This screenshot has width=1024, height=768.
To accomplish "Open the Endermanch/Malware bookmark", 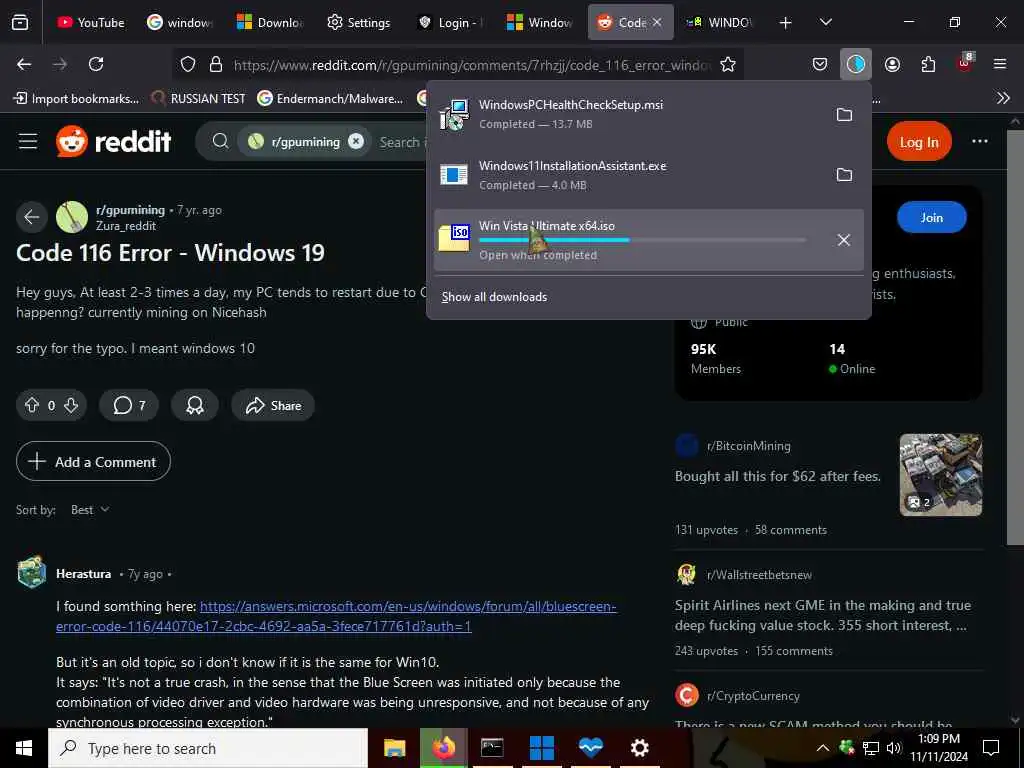I will tap(330, 99).
